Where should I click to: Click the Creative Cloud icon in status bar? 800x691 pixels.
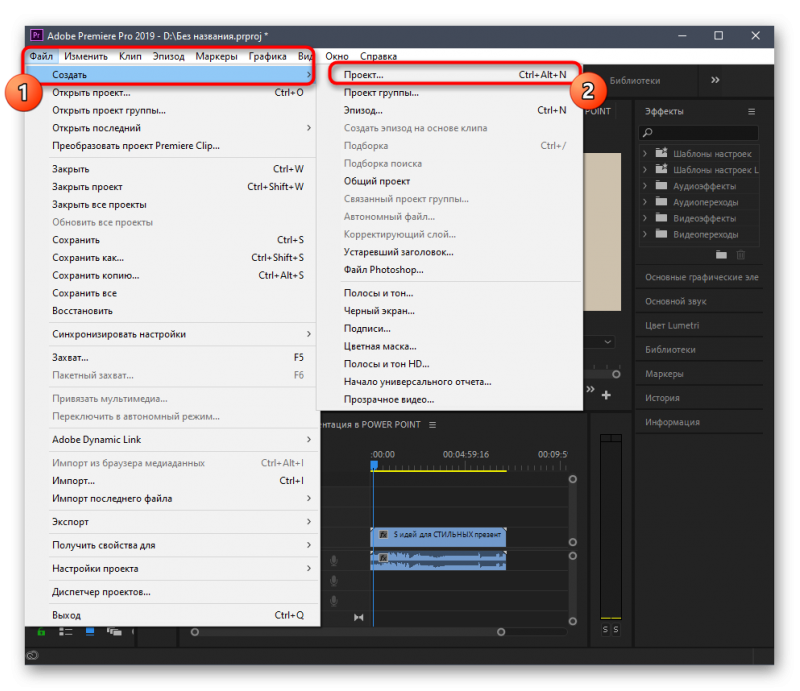click(x=33, y=655)
